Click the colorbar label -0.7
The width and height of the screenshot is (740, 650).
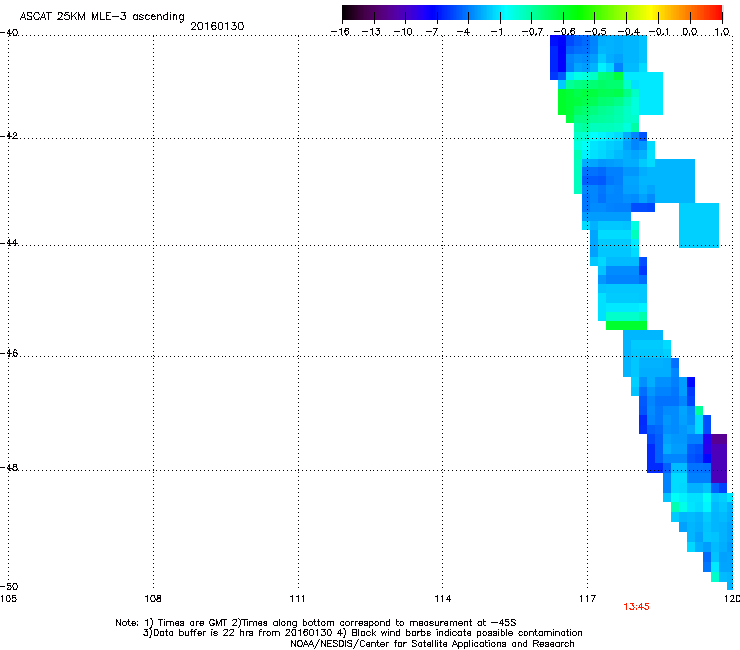[x=532, y=32]
